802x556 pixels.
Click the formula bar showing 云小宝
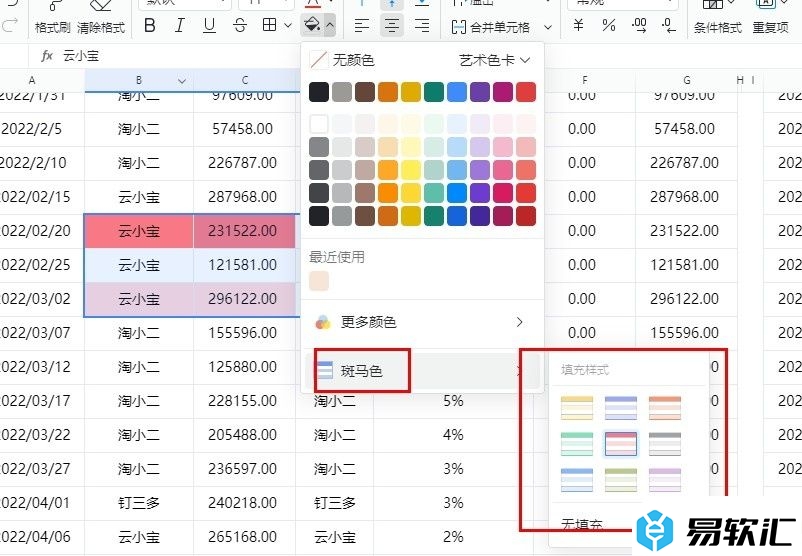pos(81,55)
